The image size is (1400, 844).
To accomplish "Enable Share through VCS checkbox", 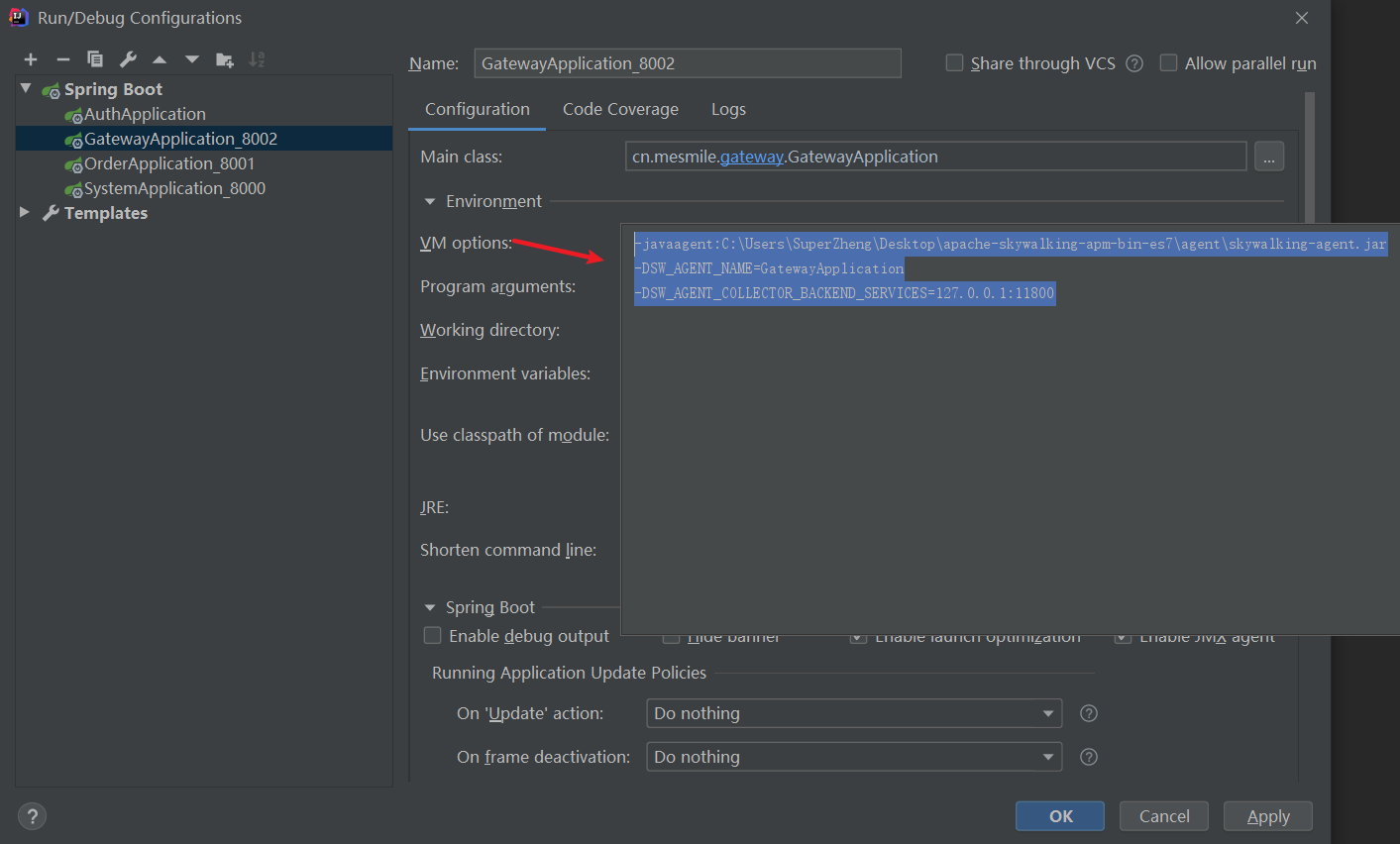I will (x=954, y=63).
